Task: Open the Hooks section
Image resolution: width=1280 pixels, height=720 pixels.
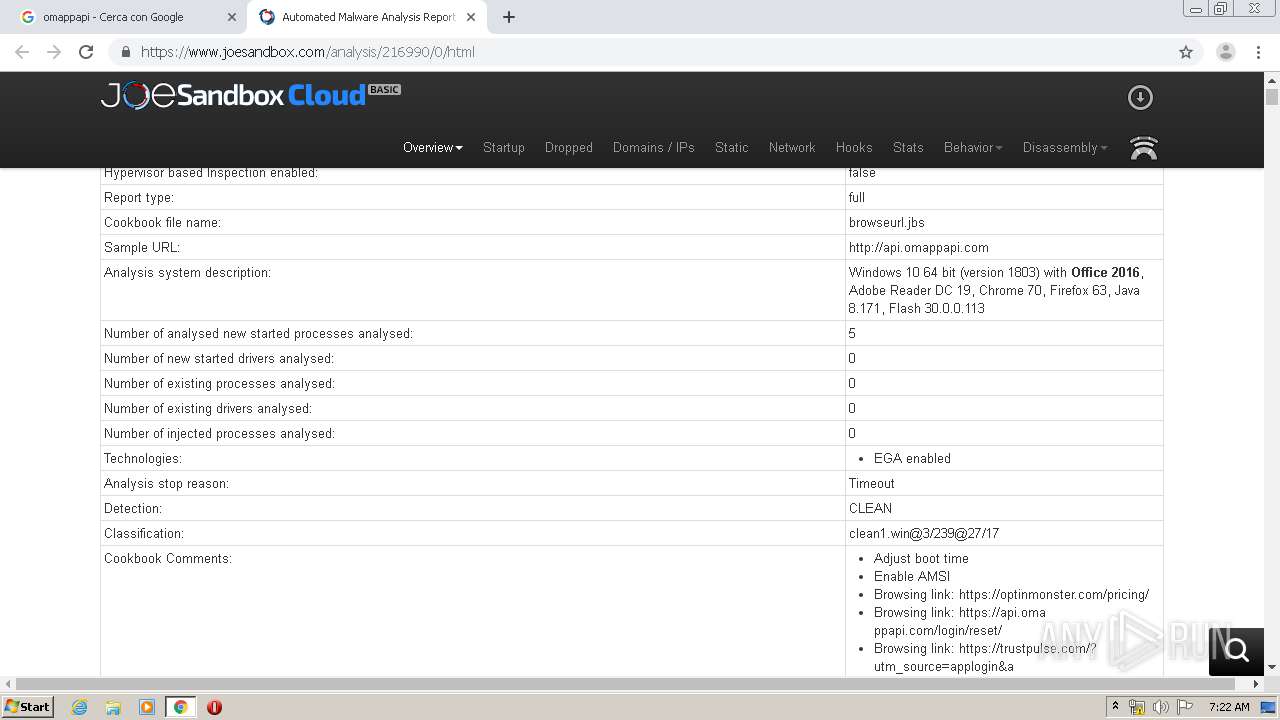Action: 854,147
